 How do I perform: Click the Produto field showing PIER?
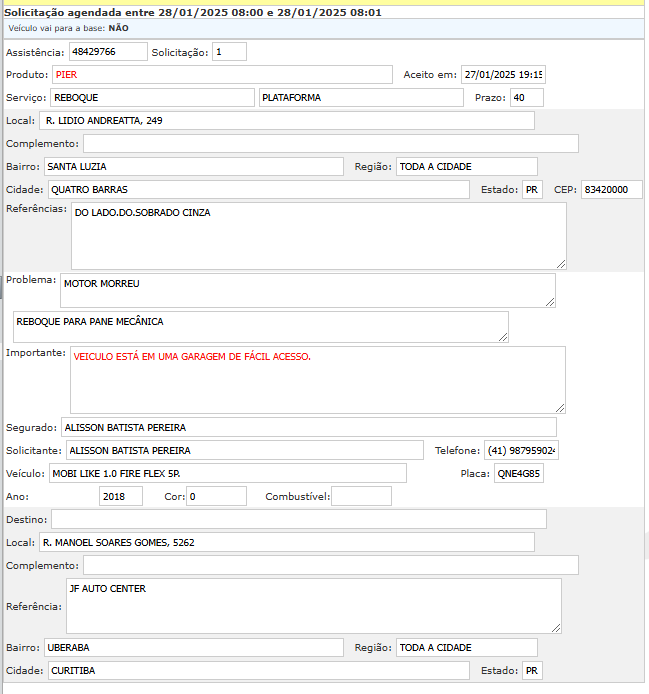(222, 75)
